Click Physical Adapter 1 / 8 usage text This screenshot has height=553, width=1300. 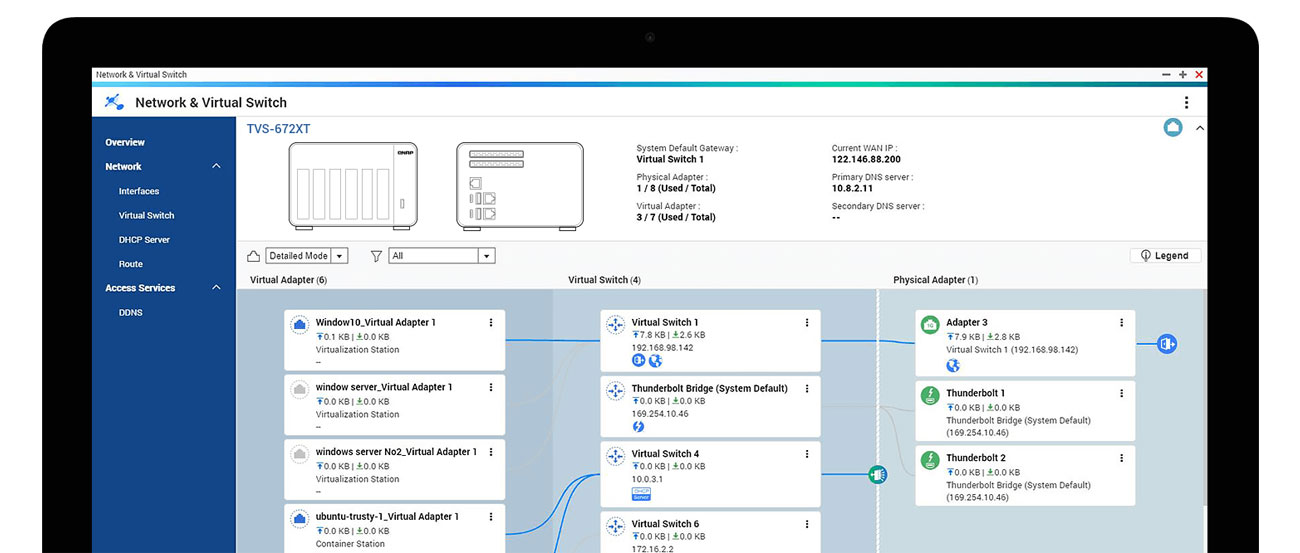tap(676, 188)
